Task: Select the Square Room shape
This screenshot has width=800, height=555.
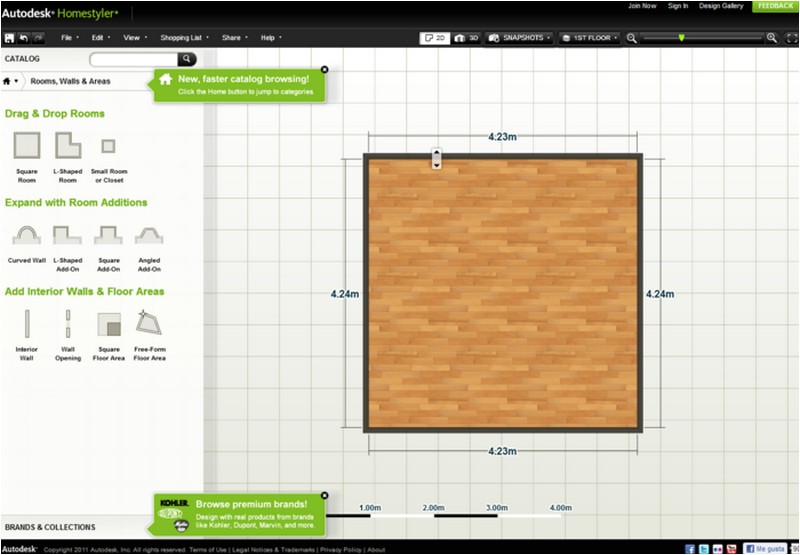Action: pos(26,147)
